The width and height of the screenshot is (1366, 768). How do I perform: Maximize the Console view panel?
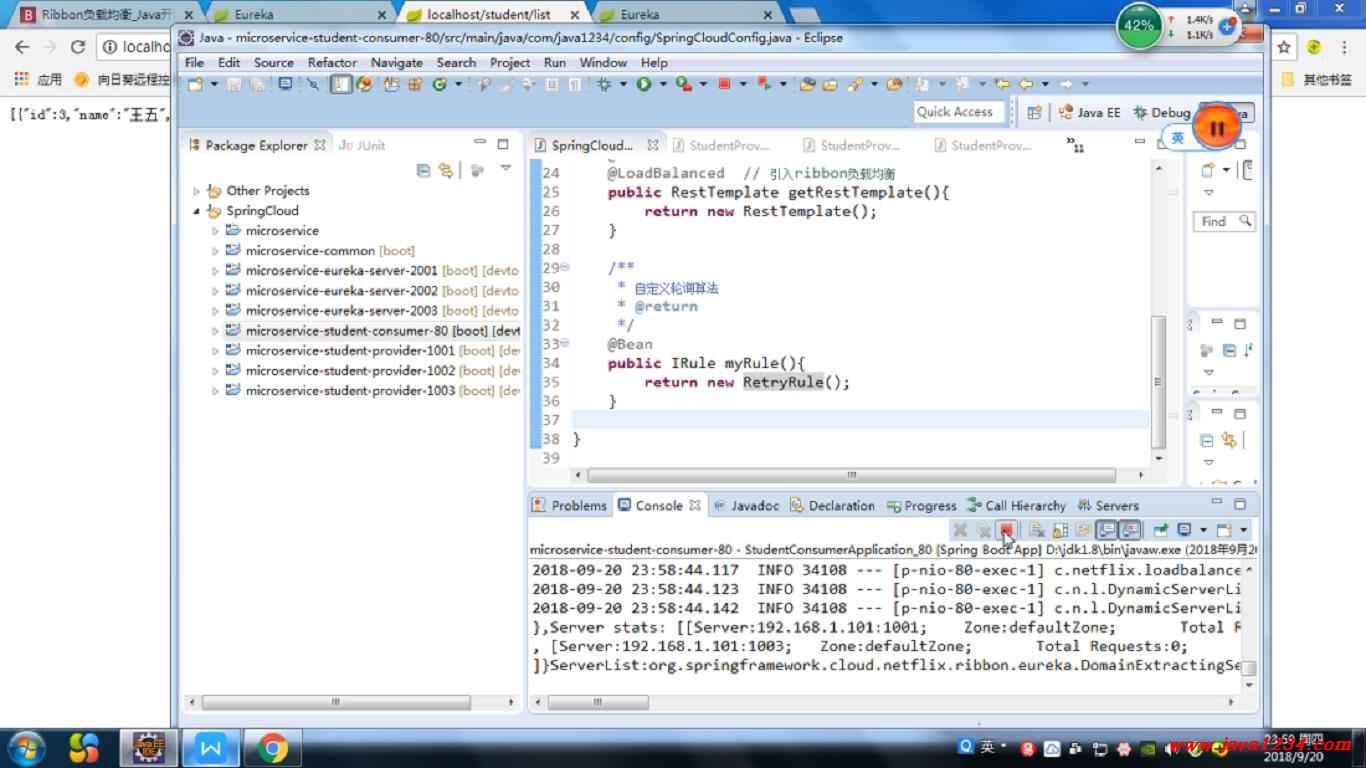tap(1240, 504)
